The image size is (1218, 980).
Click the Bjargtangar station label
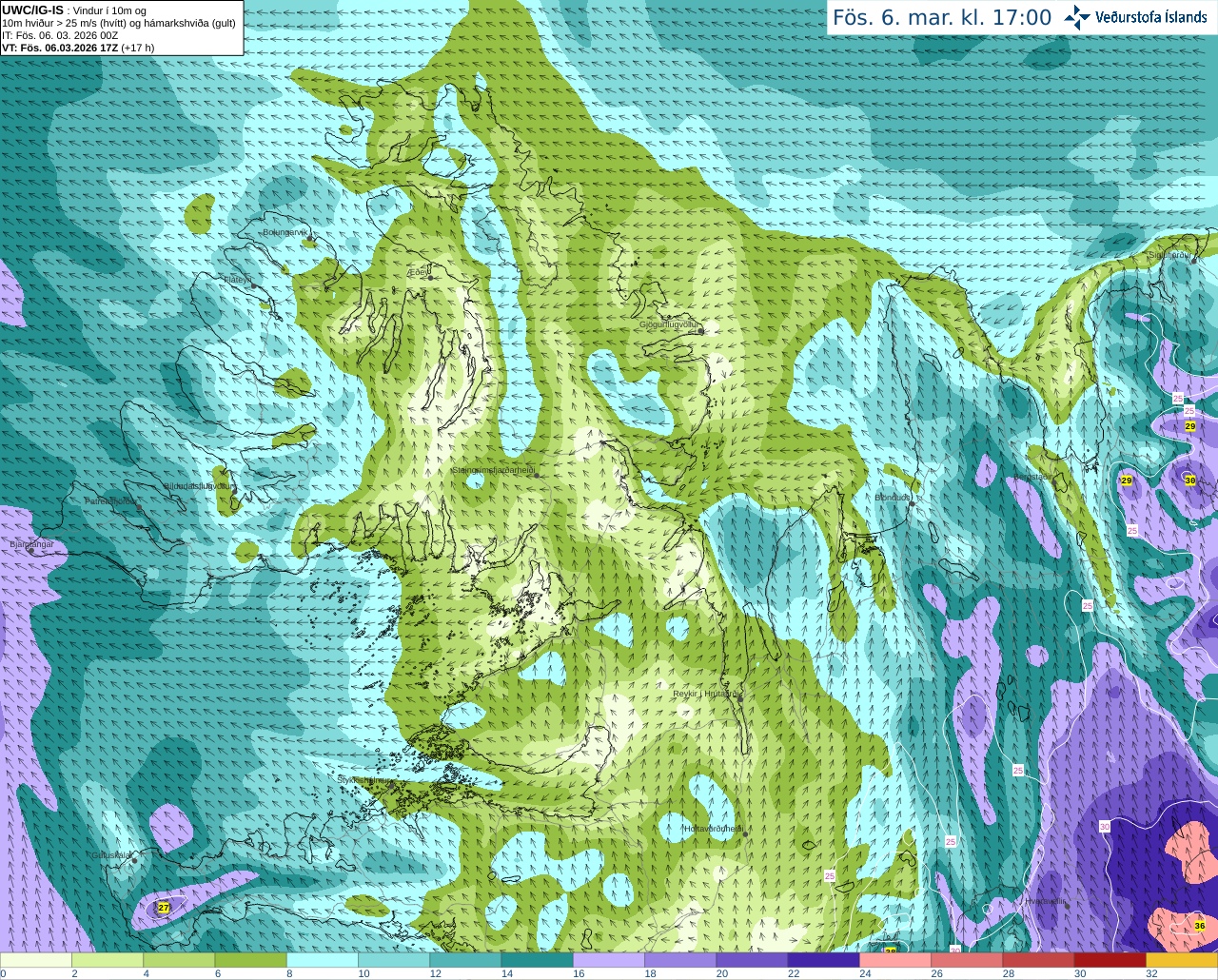pyautogui.click(x=31, y=544)
